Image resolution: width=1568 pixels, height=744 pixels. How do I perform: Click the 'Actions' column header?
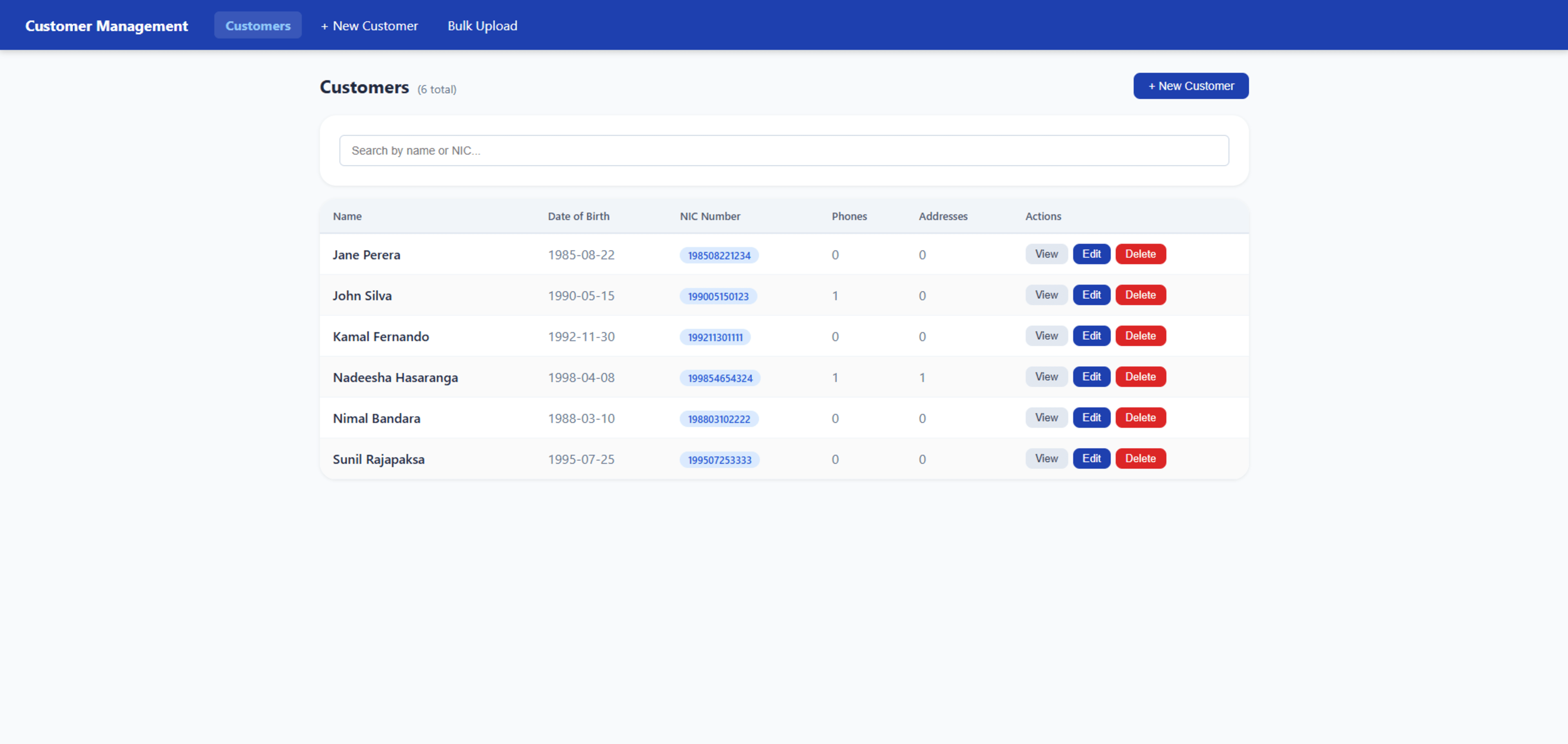tap(1043, 216)
